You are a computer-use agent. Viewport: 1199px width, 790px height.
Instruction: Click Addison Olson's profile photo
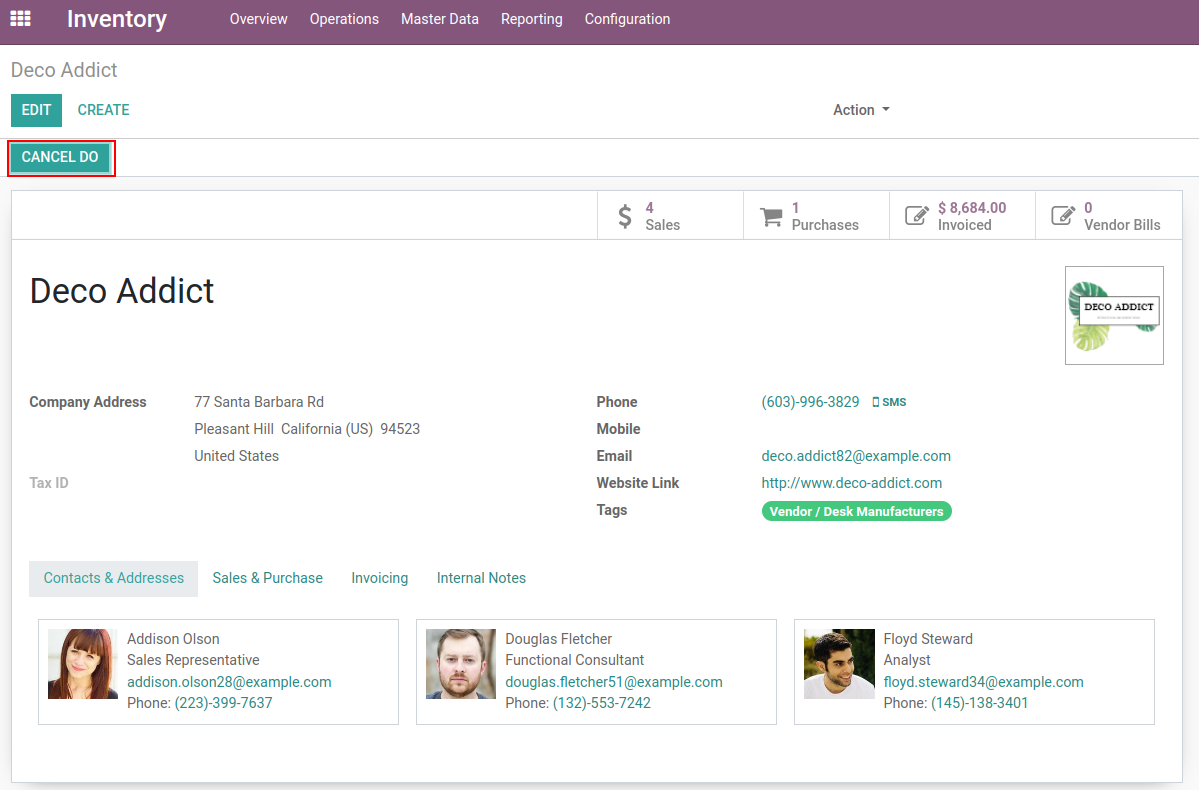coord(83,664)
